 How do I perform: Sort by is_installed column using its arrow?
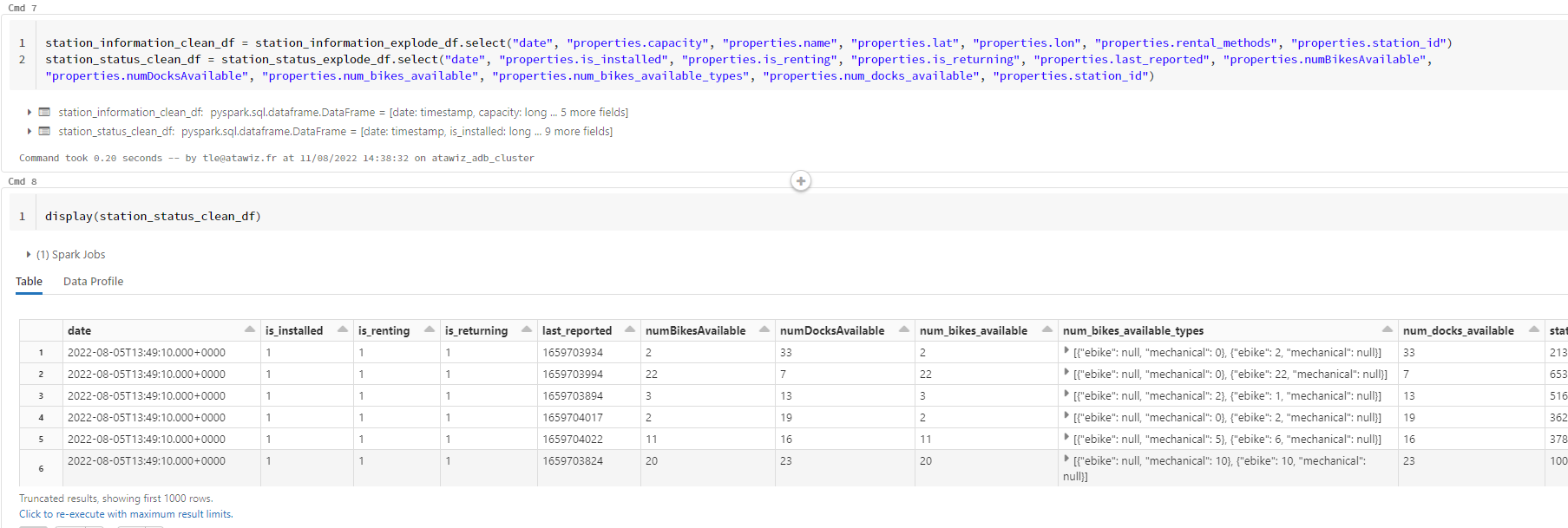coord(343,330)
